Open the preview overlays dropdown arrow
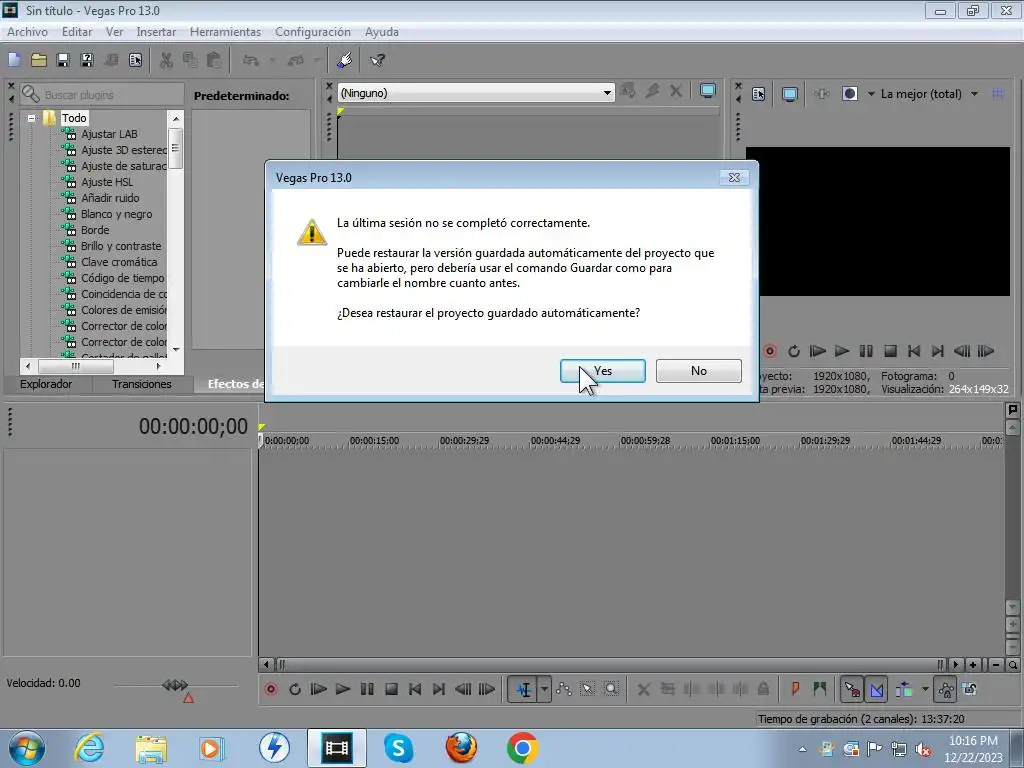Image resolution: width=1024 pixels, height=768 pixels. coord(871,94)
